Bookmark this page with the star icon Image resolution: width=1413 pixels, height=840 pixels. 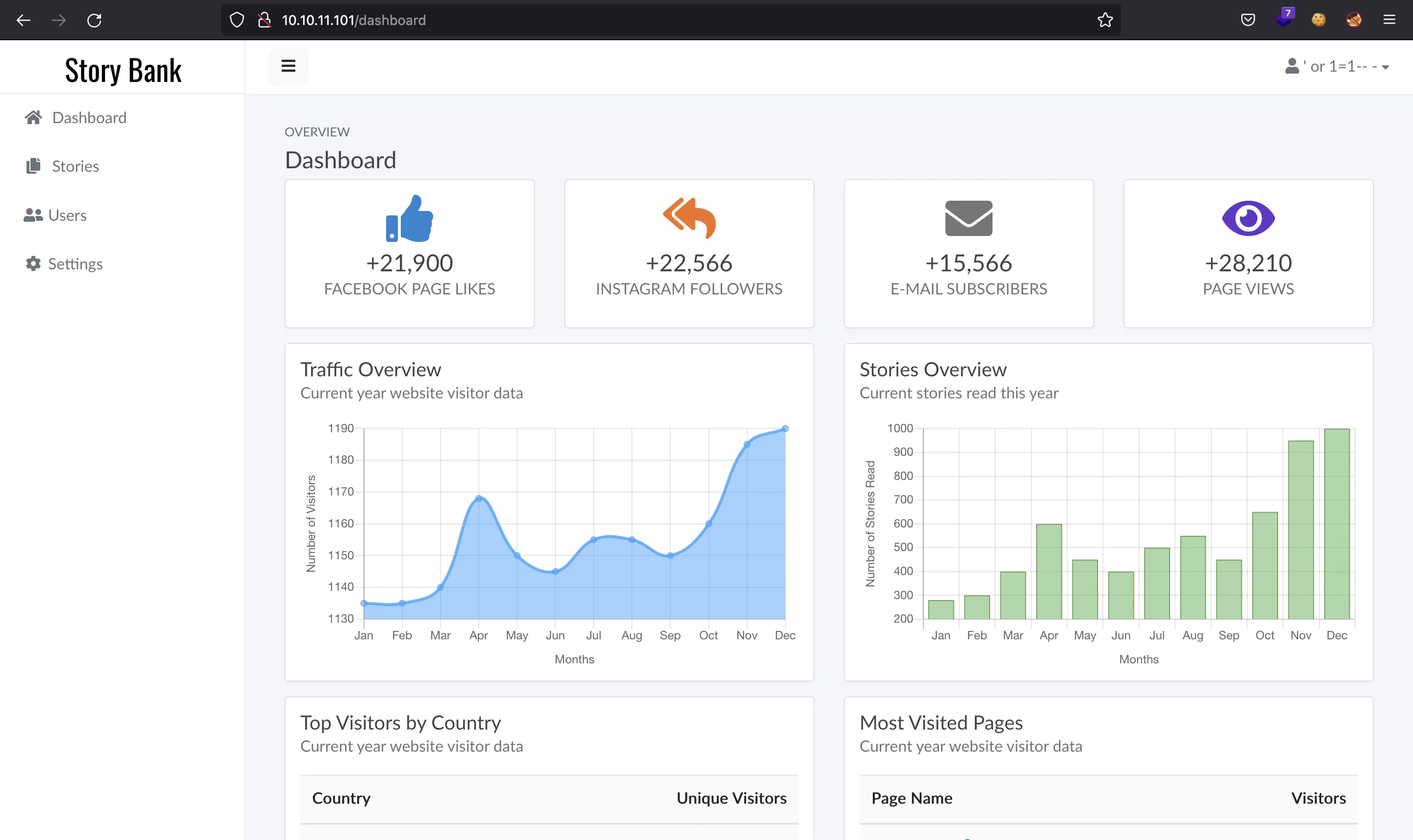(1104, 21)
